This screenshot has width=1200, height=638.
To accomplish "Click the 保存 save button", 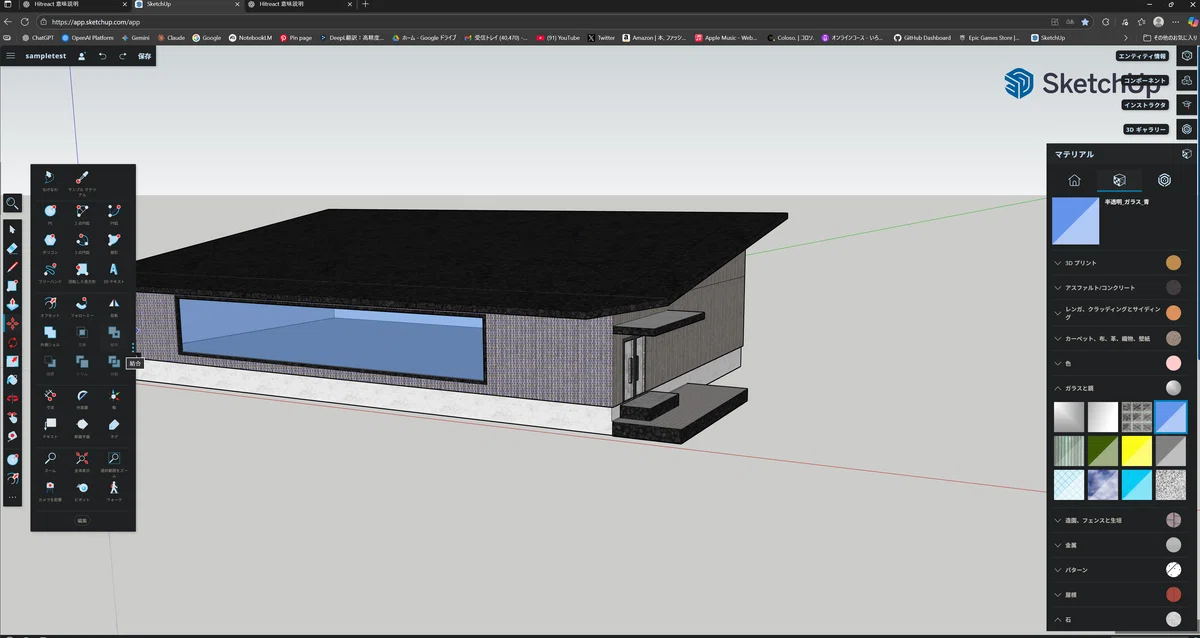I will click(x=144, y=56).
